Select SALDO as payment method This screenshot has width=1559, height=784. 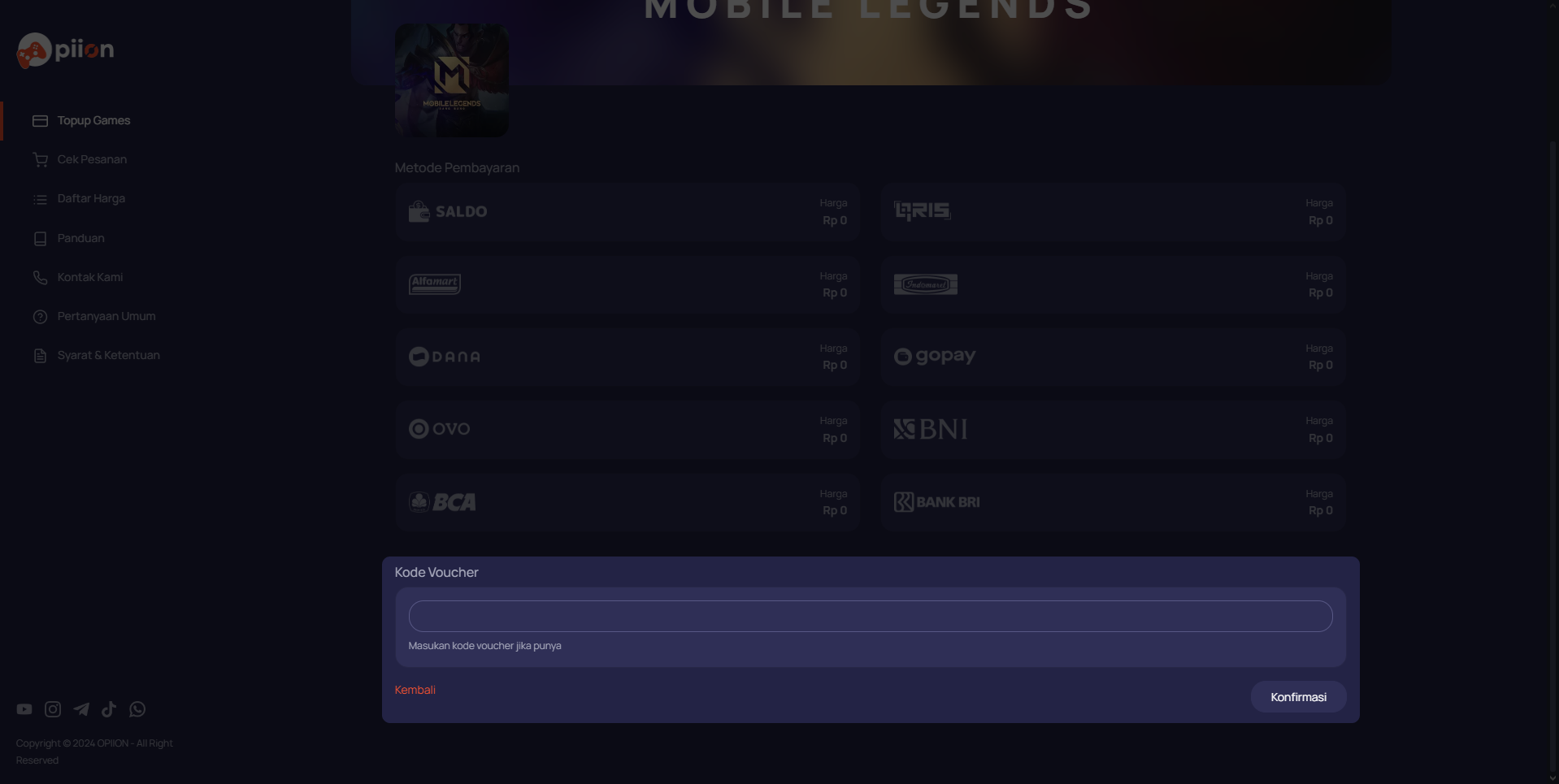627,212
